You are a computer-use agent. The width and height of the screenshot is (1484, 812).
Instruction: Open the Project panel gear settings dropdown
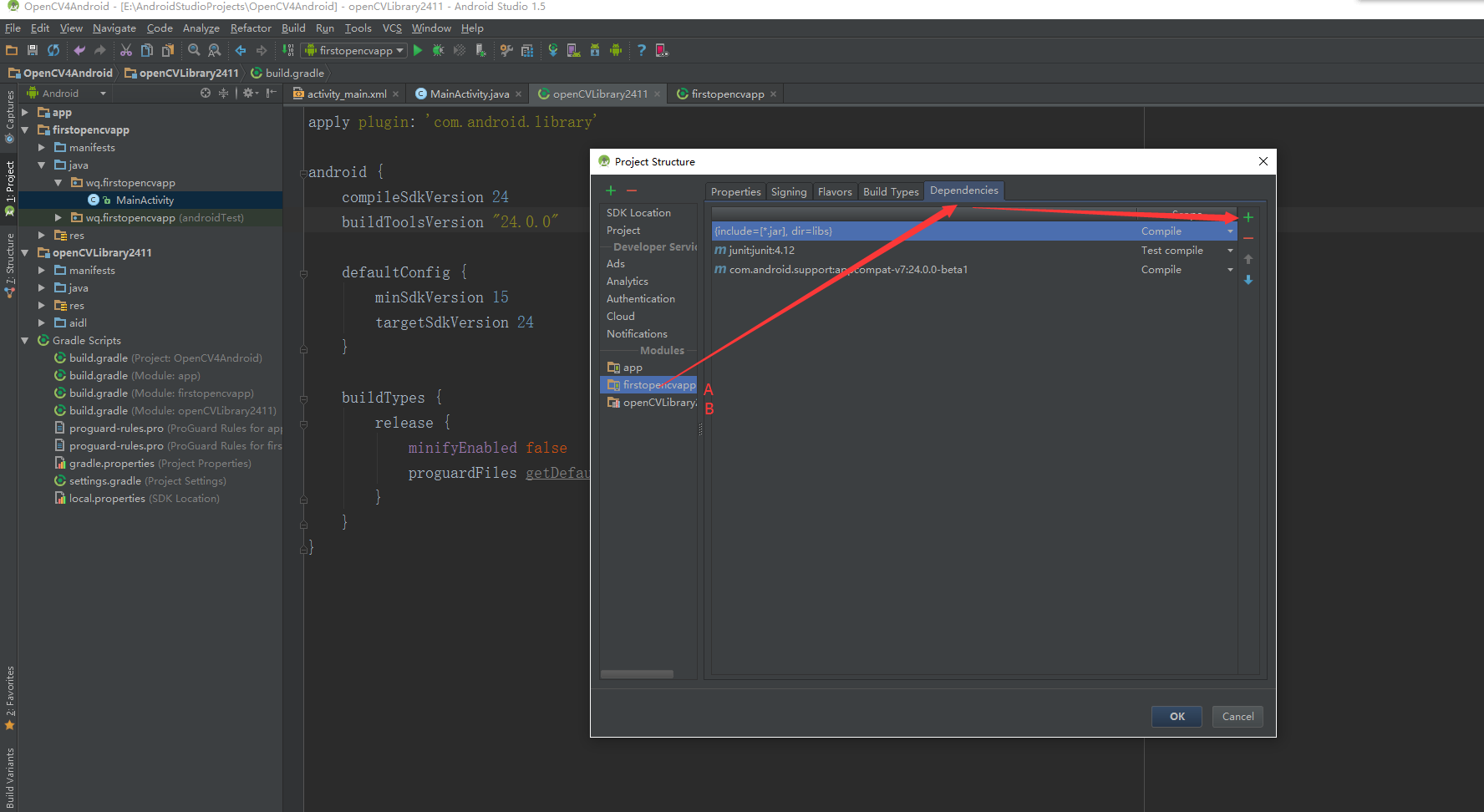click(251, 93)
